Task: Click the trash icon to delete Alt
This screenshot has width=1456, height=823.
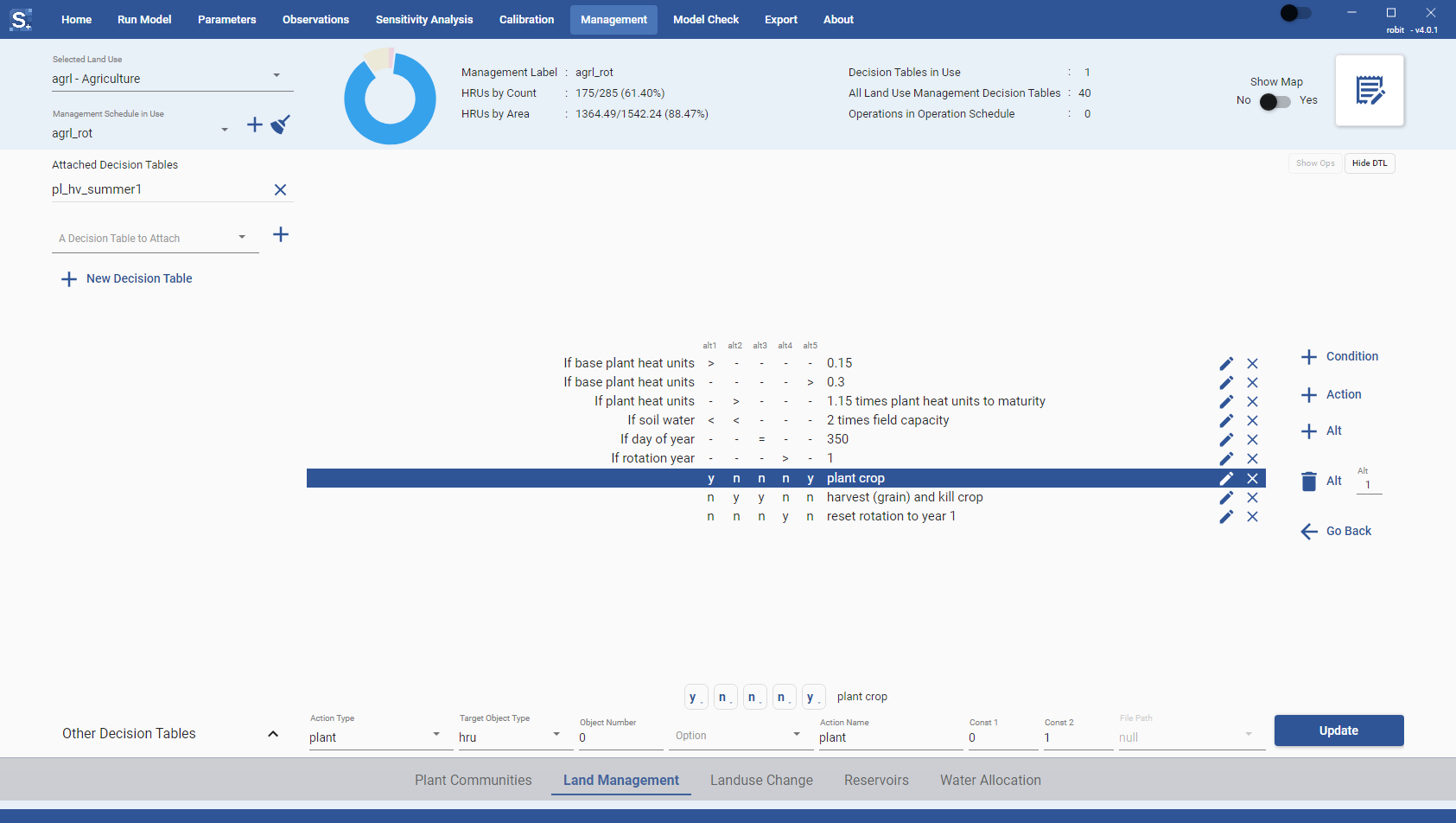Action: [x=1309, y=481]
